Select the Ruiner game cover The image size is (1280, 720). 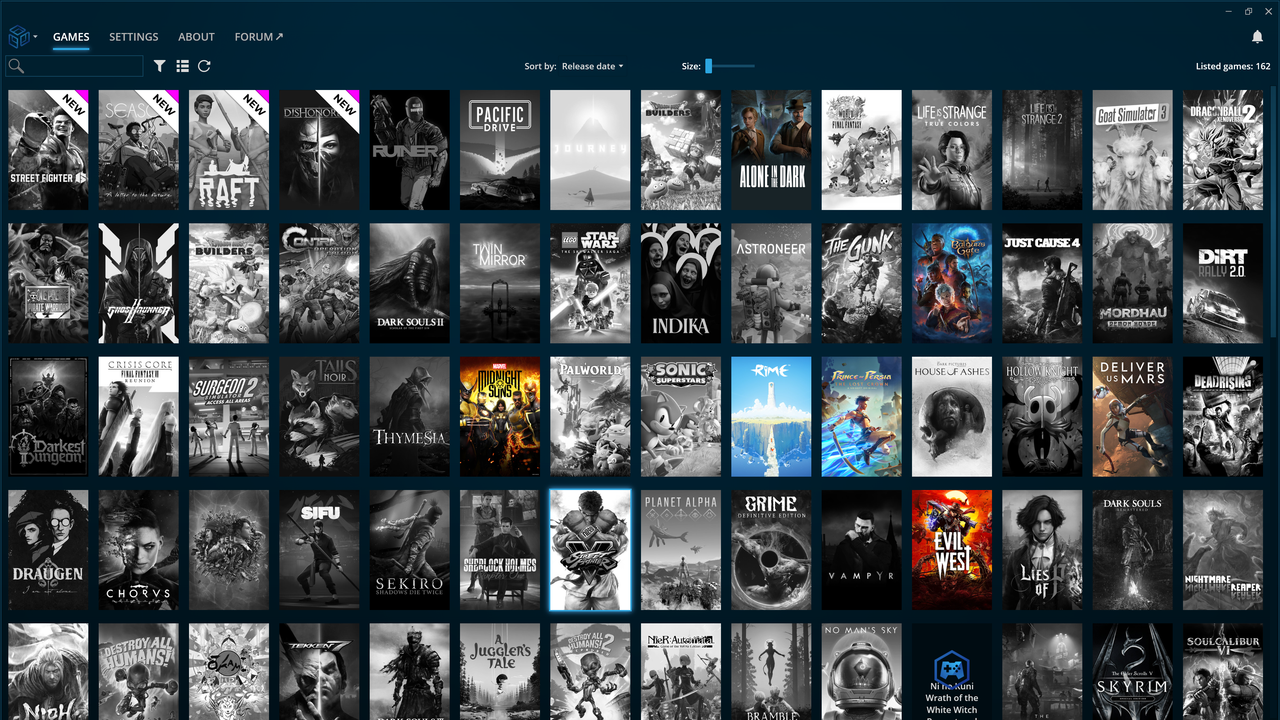pos(410,150)
